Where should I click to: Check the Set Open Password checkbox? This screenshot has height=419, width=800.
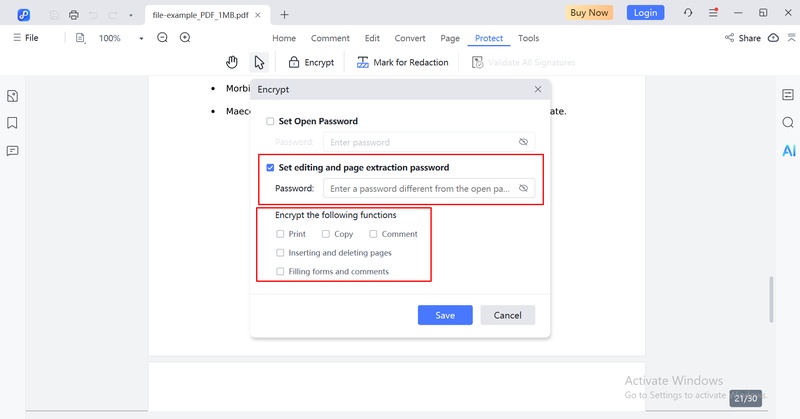click(x=270, y=121)
